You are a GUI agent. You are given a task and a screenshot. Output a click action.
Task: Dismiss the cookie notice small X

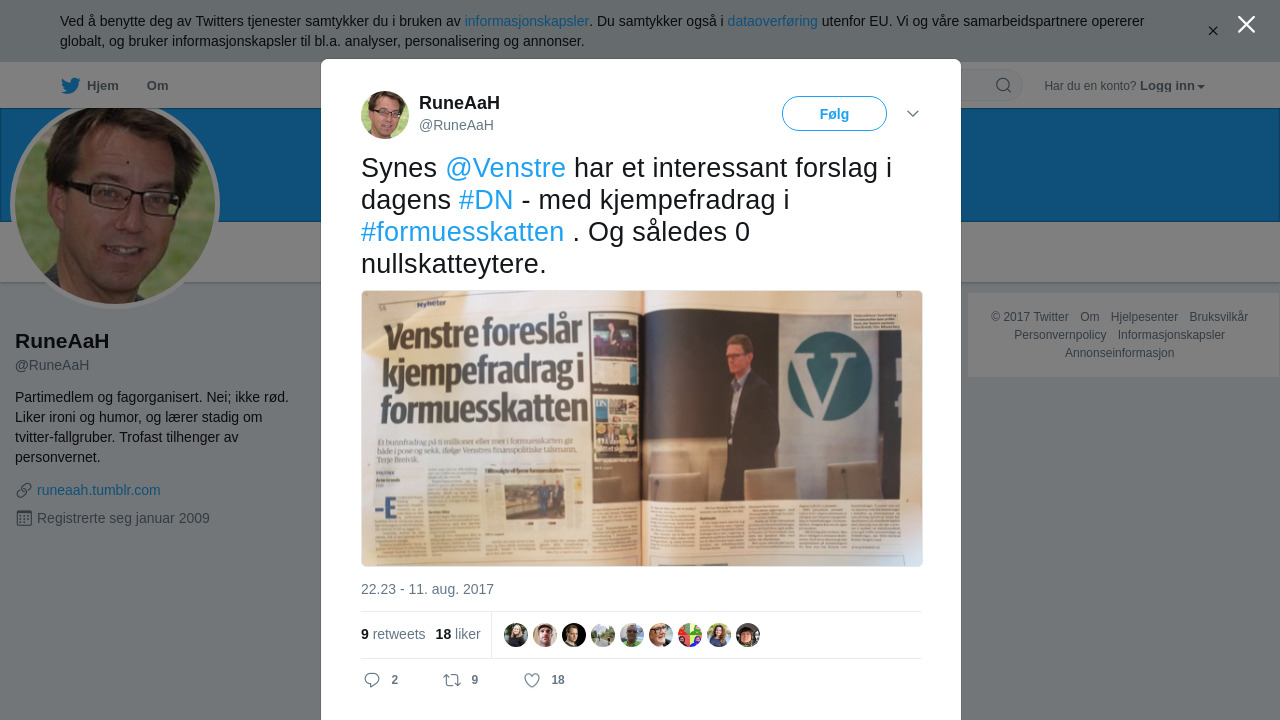click(1213, 31)
